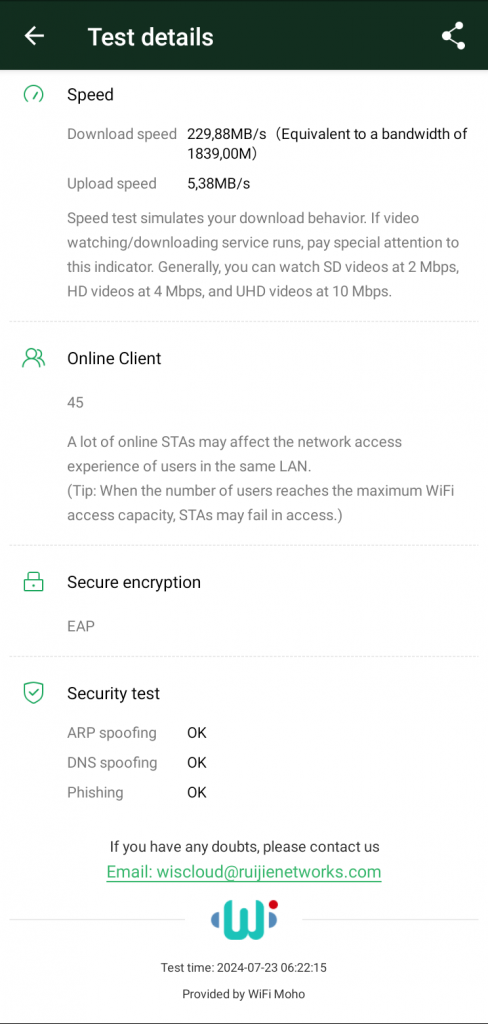The height and width of the screenshot is (1024, 488).
Task: Go back using the arrow icon
Action: click(34, 35)
